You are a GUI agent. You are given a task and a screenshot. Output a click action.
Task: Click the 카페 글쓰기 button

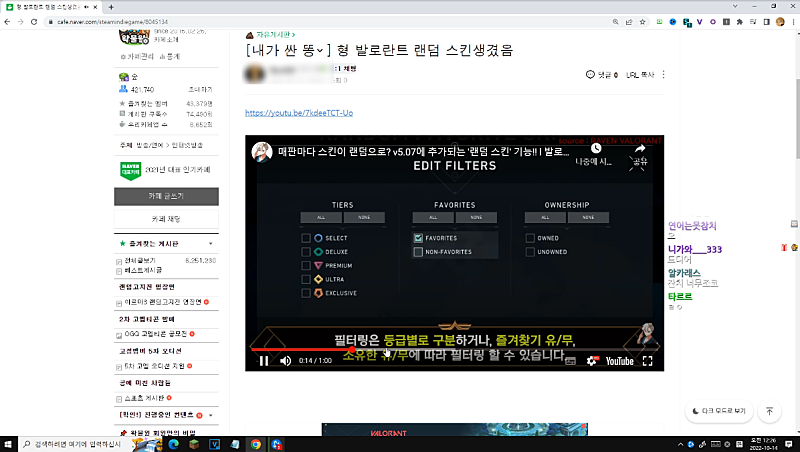click(x=166, y=196)
